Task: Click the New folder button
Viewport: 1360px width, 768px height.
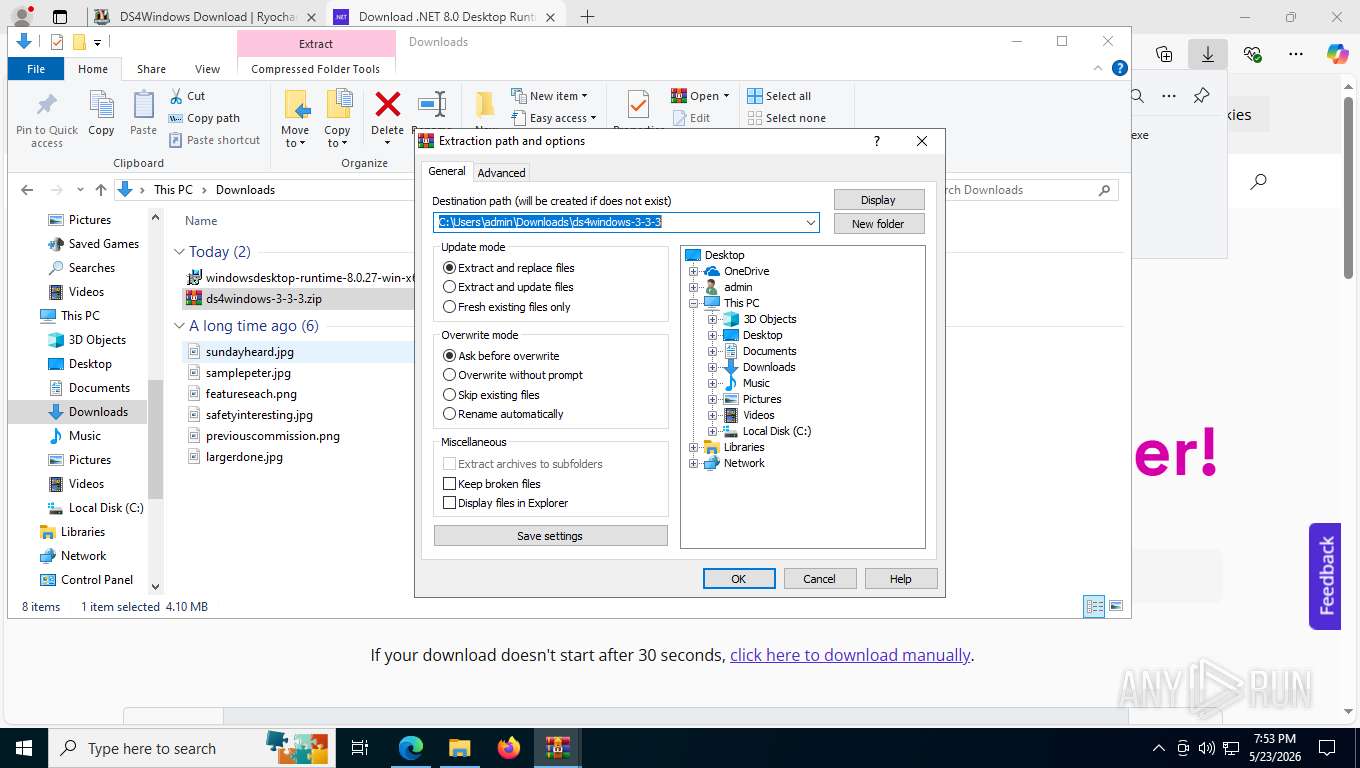Action: click(878, 224)
